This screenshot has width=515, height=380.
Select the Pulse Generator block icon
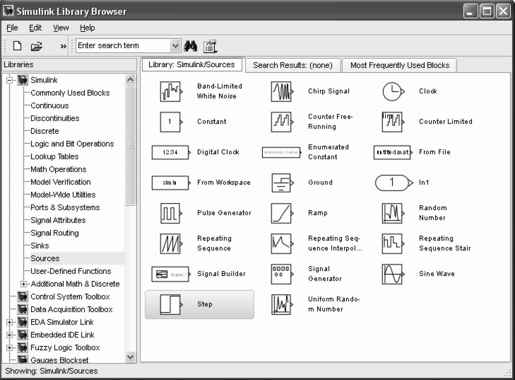171,213
